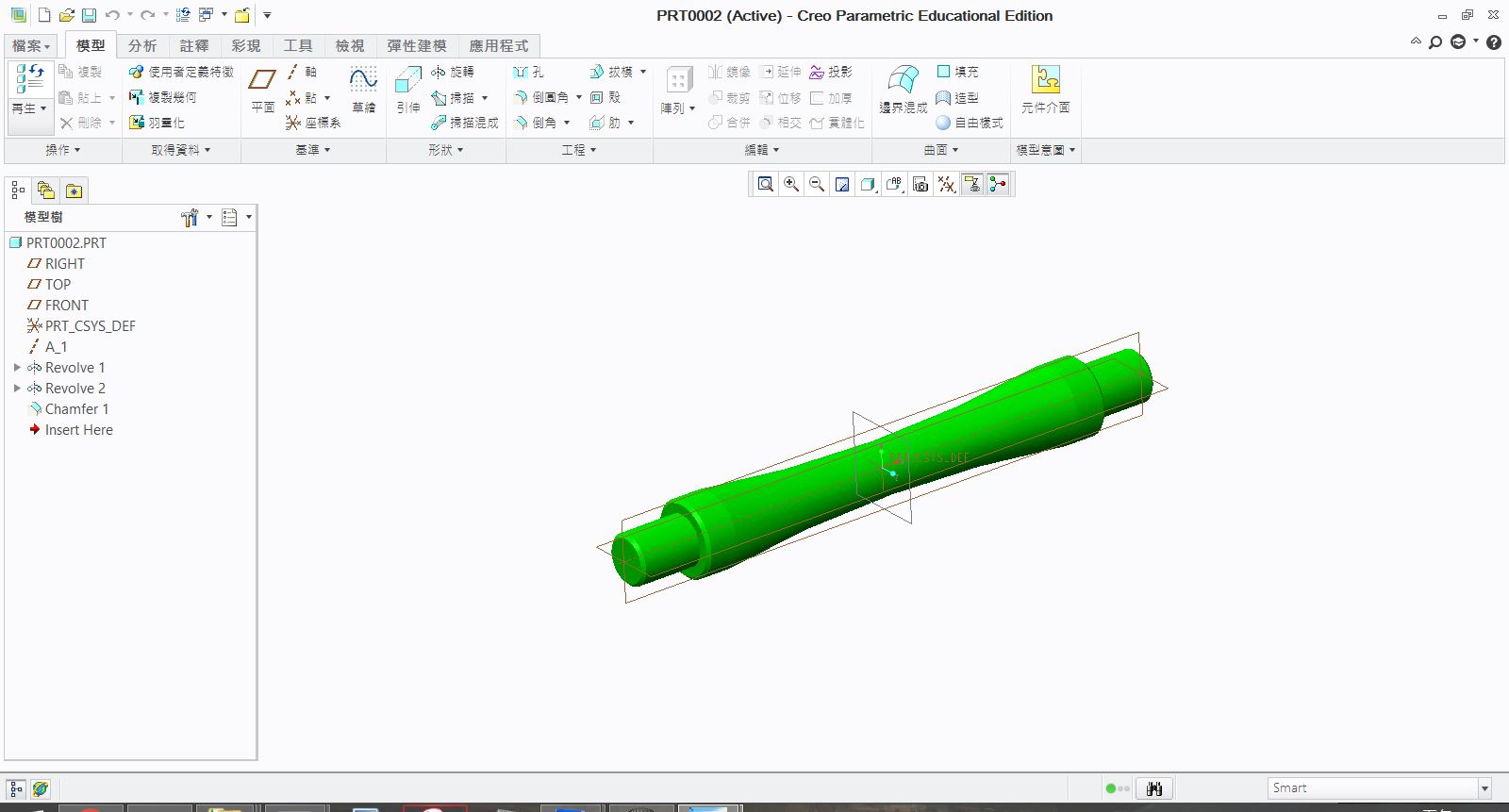
Task: Click the Zoom In view icon
Action: (791, 184)
